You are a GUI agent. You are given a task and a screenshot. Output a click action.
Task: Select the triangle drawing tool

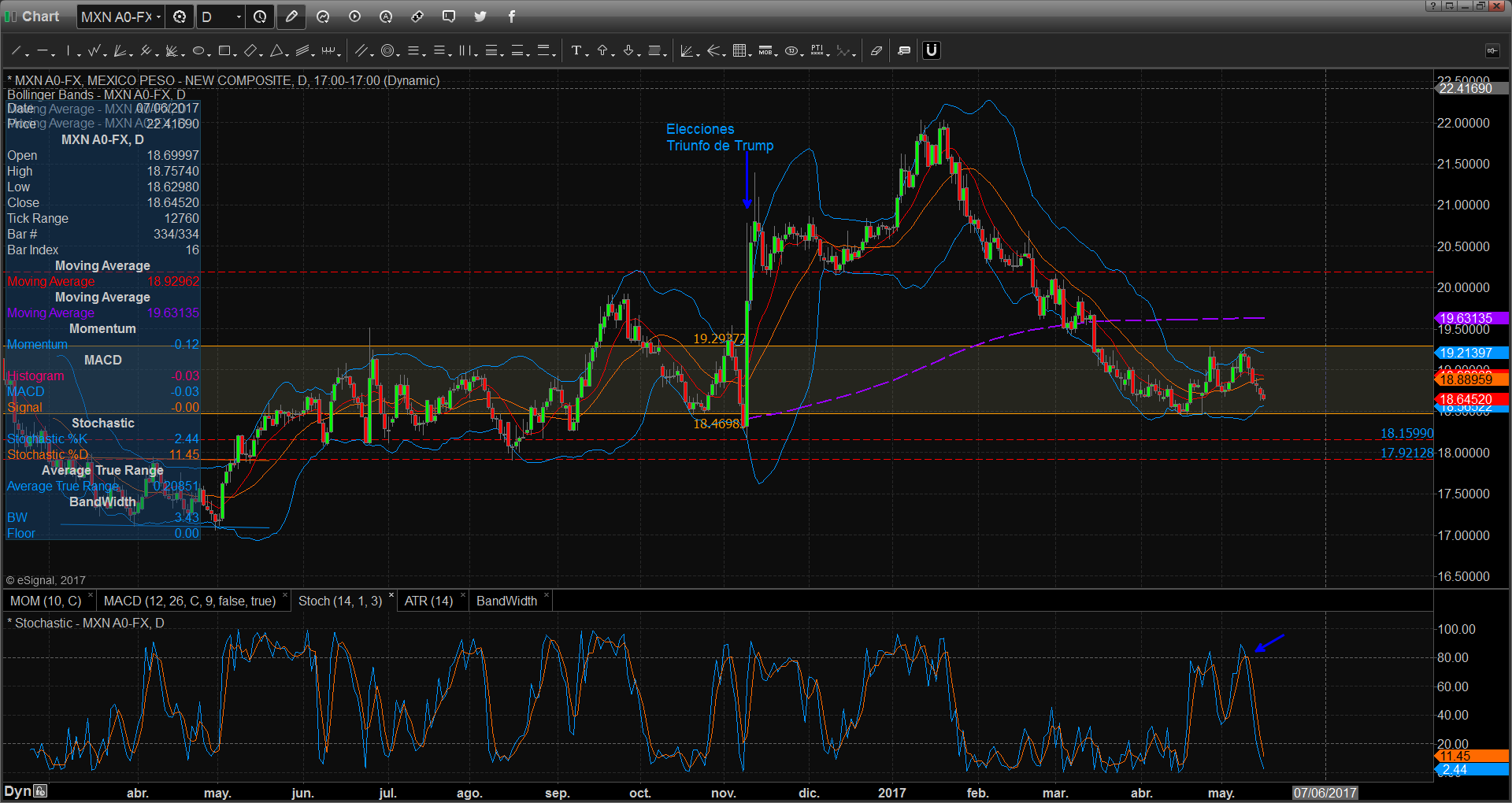pyautogui.click(x=276, y=51)
